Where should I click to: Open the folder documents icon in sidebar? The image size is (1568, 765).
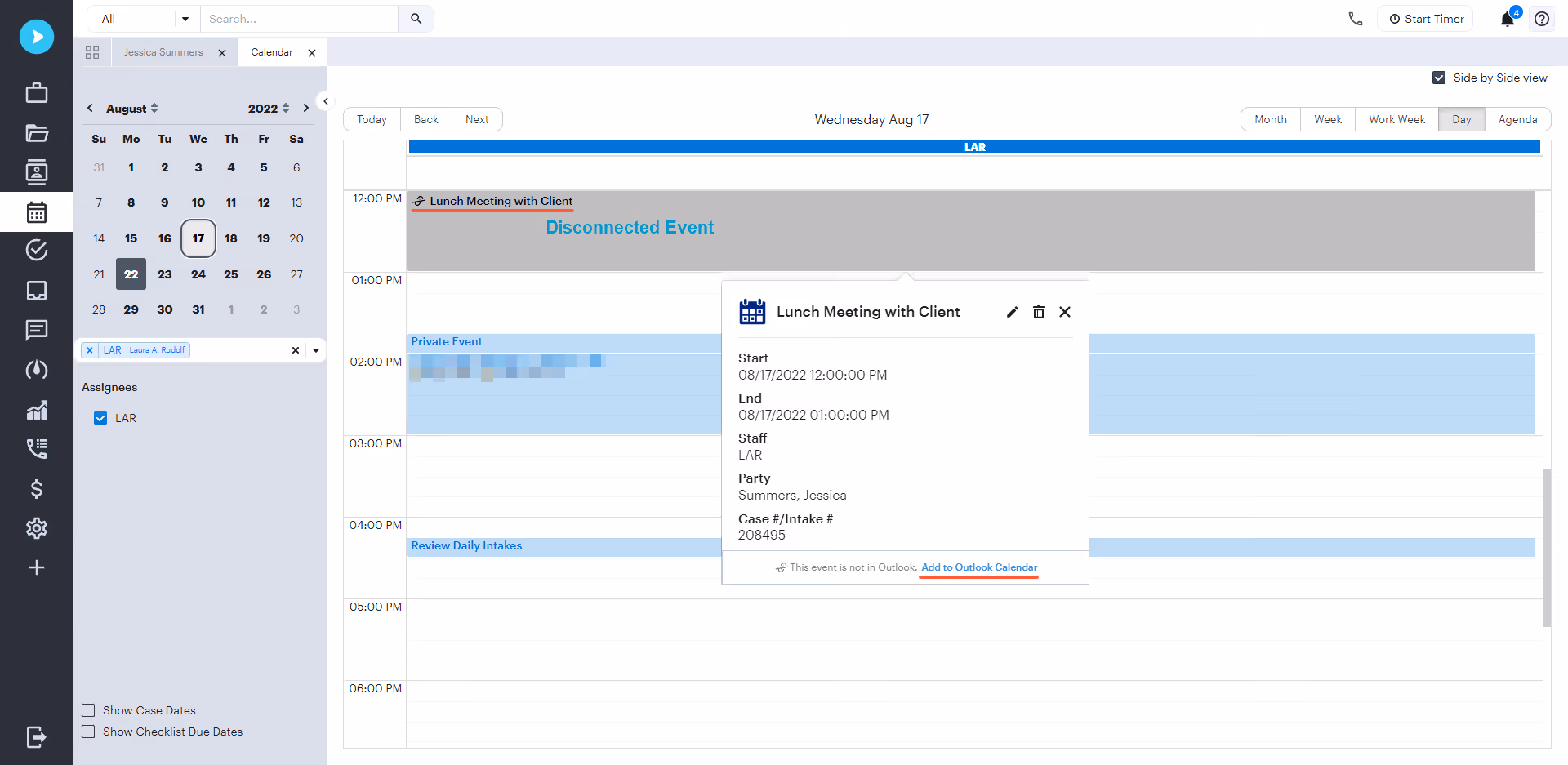point(37,133)
